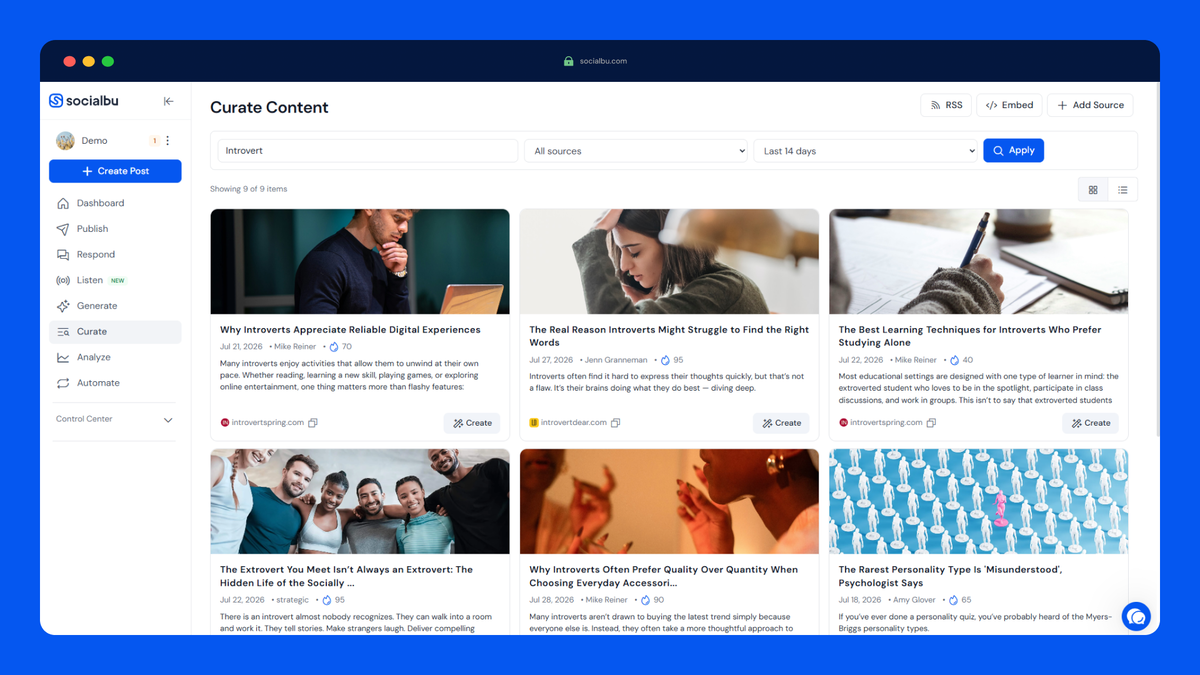This screenshot has height=675, width=1200.
Task: Copy link icon next to introvertdear.com
Action: click(615, 423)
